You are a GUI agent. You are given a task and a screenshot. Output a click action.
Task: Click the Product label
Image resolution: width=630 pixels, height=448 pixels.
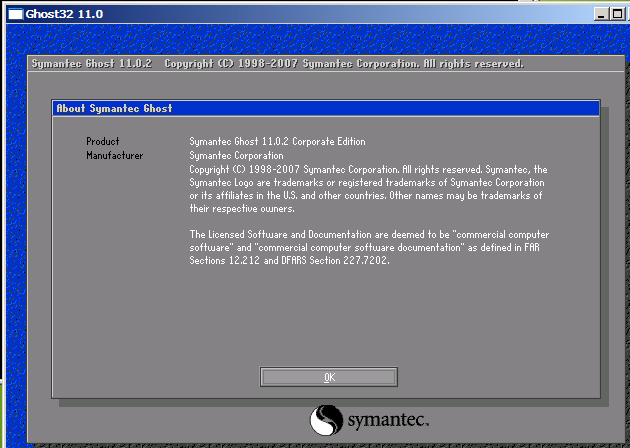tap(103, 142)
